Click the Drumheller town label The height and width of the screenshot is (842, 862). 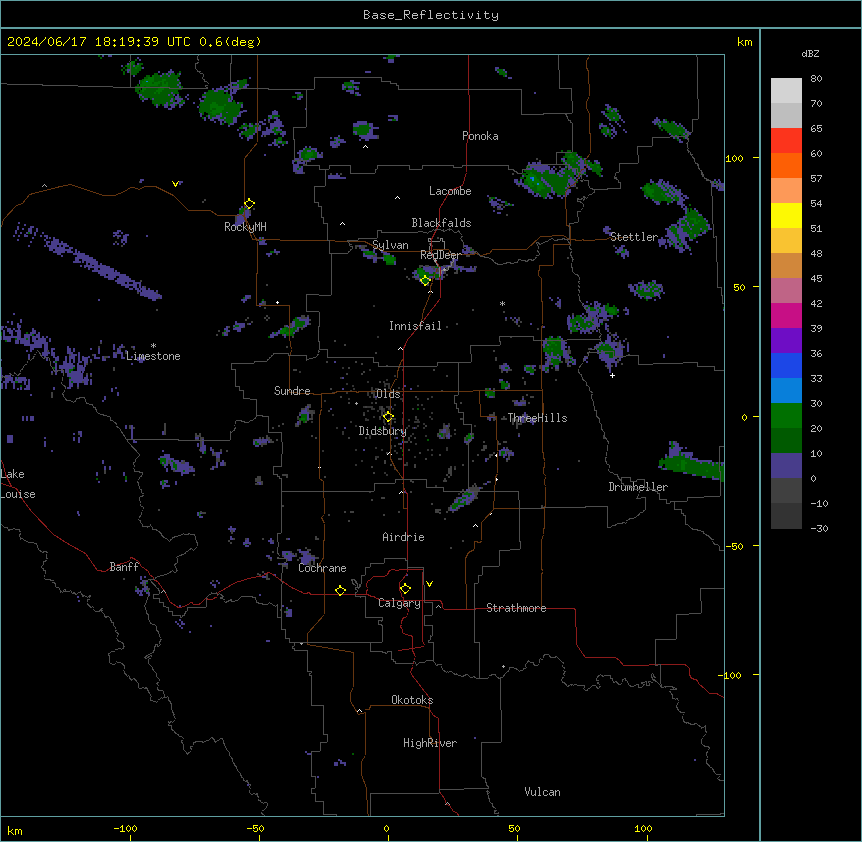point(638,487)
